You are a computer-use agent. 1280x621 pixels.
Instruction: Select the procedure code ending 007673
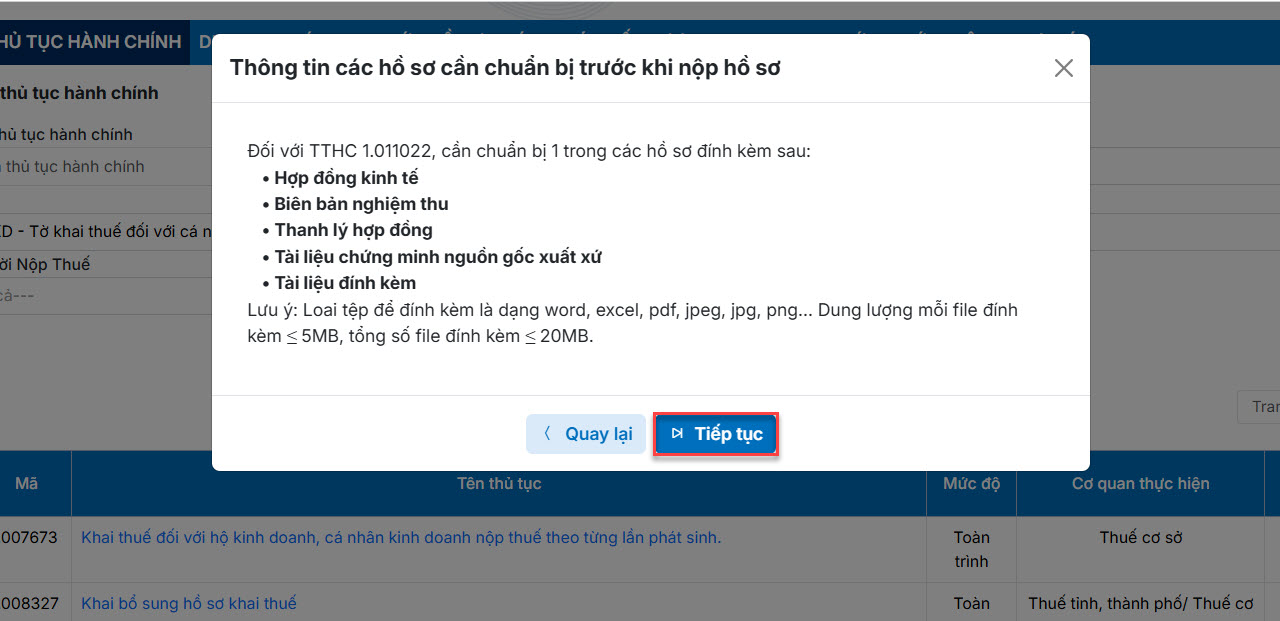coord(30,538)
